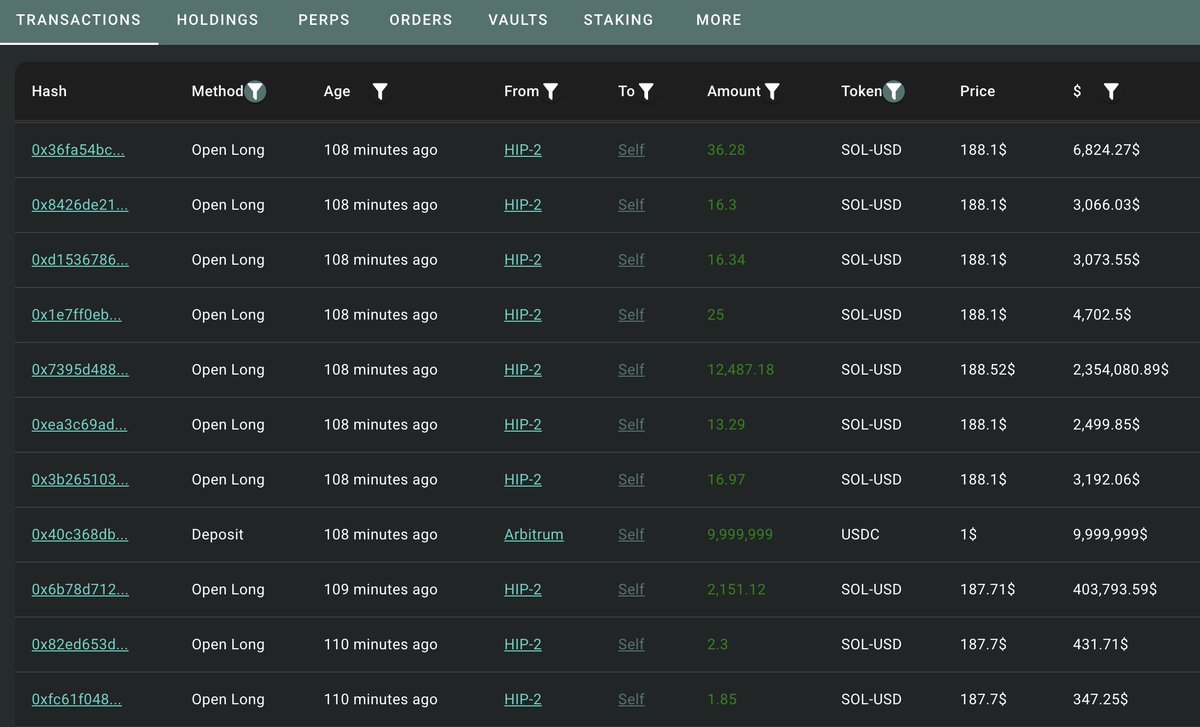
Task: Click the Method column filter icon
Action: pos(256,91)
